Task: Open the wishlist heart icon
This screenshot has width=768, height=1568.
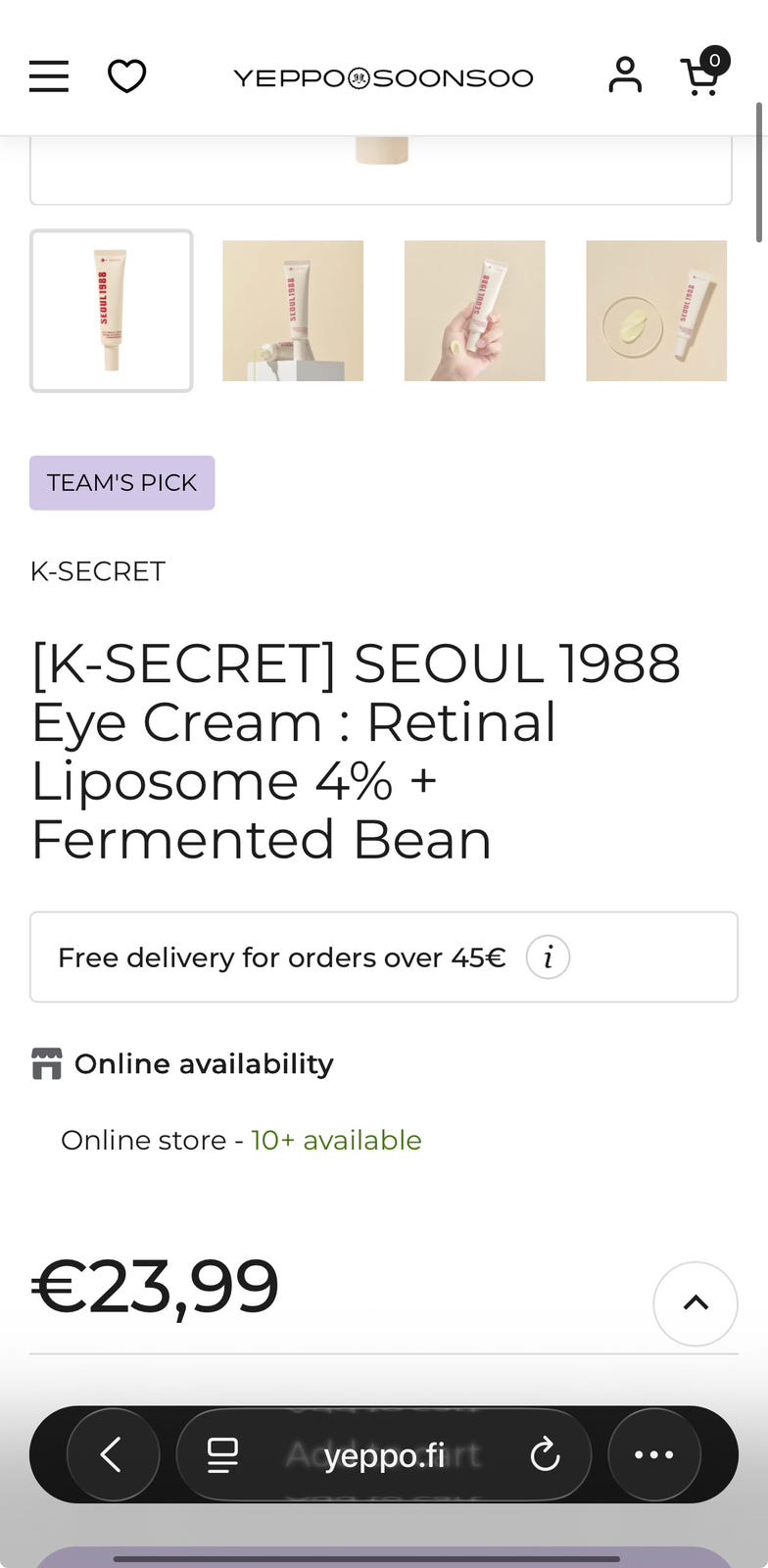Action: (126, 76)
